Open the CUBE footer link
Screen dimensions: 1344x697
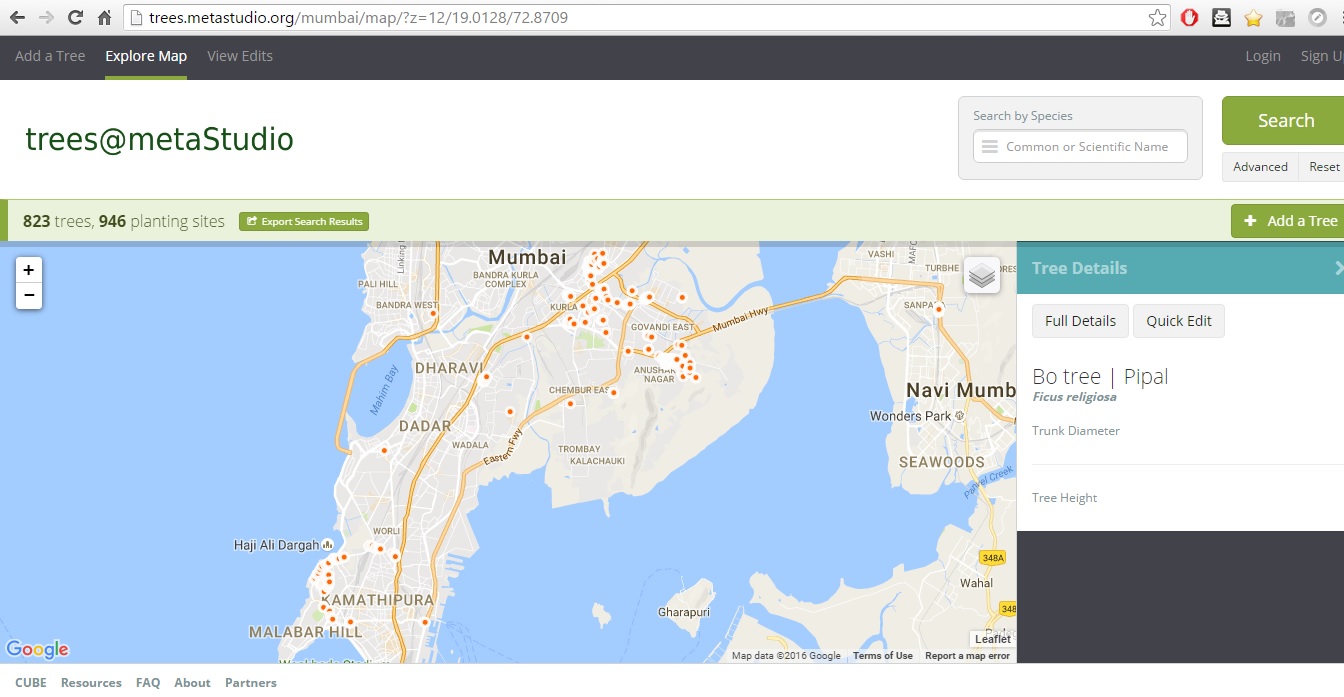pyautogui.click(x=31, y=683)
